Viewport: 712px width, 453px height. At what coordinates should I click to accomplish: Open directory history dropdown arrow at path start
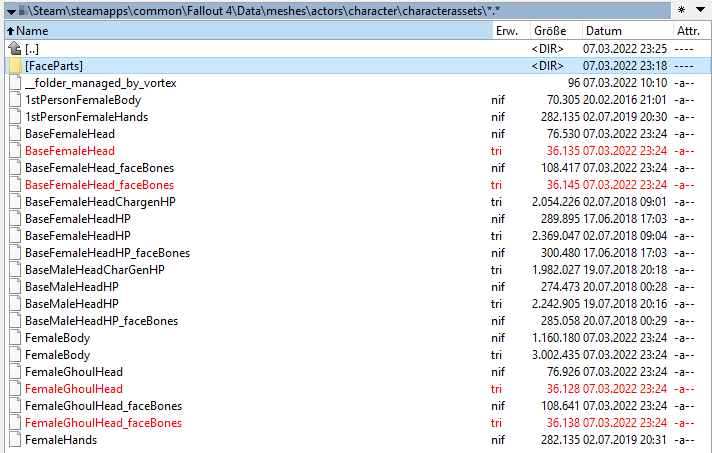(11, 11)
